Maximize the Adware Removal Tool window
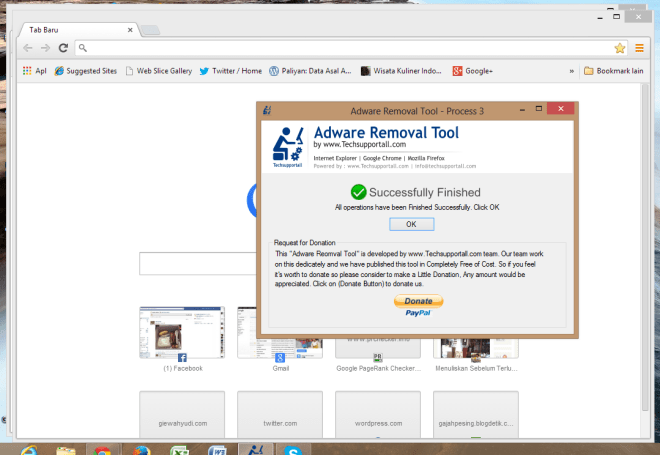Image resolution: width=660 pixels, height=455 pixels. [538, 109]
